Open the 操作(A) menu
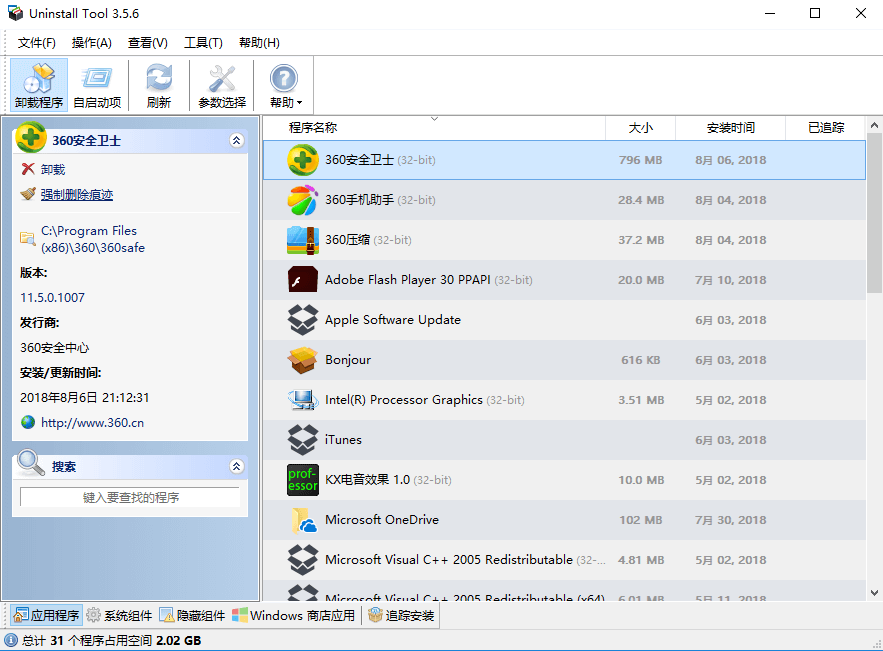 (x=92, y=43)
